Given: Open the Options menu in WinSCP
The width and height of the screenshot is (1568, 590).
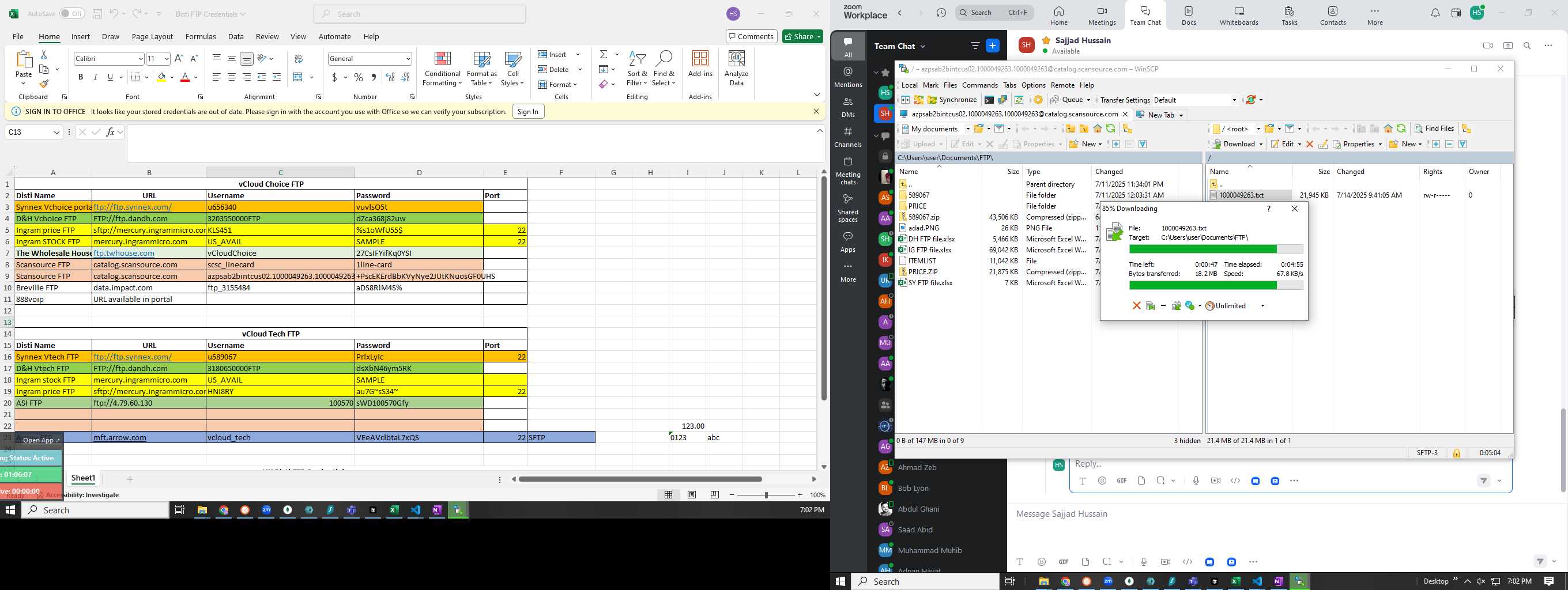Looking at the screenshot, I should (x=1033, y=85).
